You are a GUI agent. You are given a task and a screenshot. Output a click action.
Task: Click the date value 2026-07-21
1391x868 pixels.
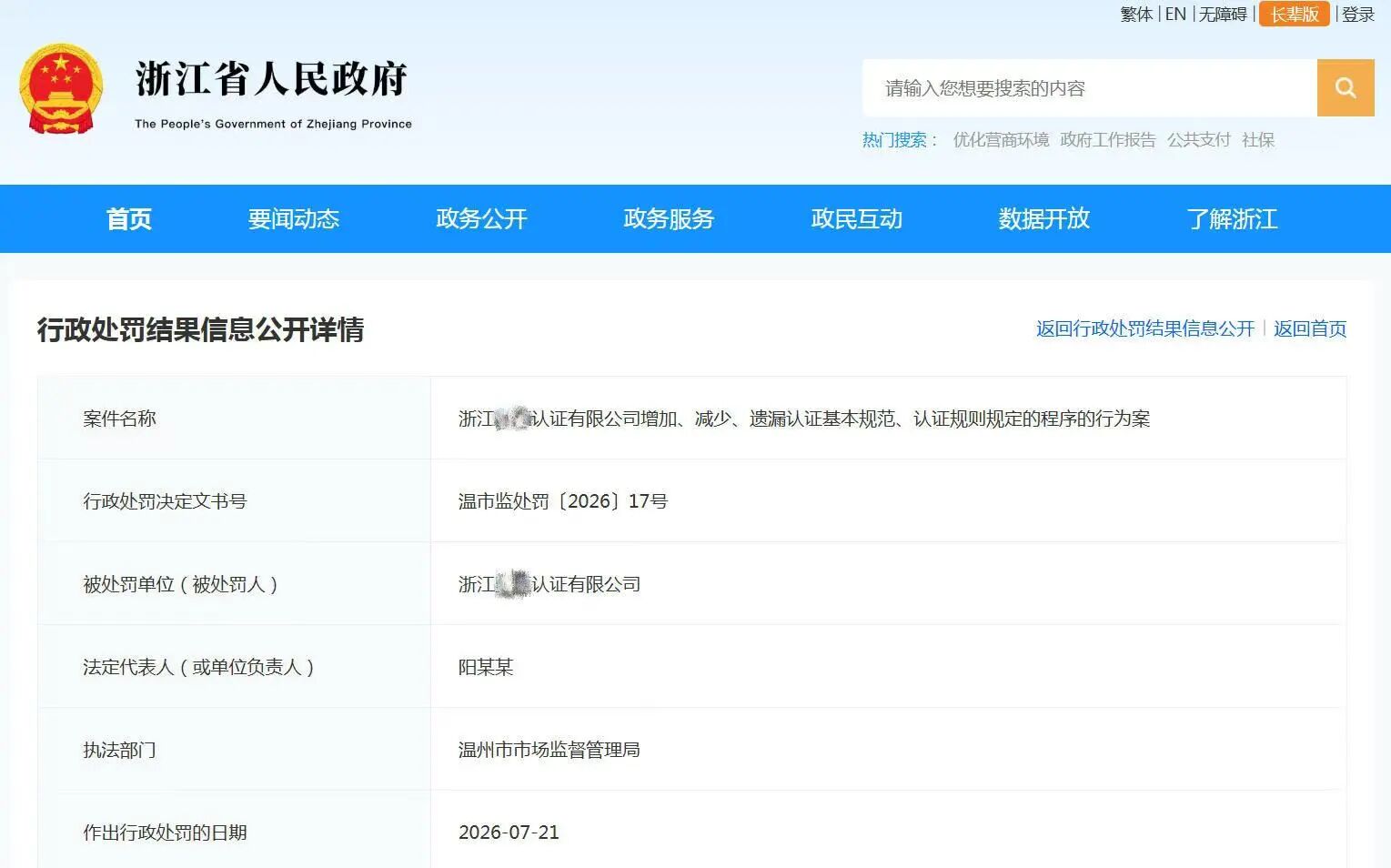(509, 833)
